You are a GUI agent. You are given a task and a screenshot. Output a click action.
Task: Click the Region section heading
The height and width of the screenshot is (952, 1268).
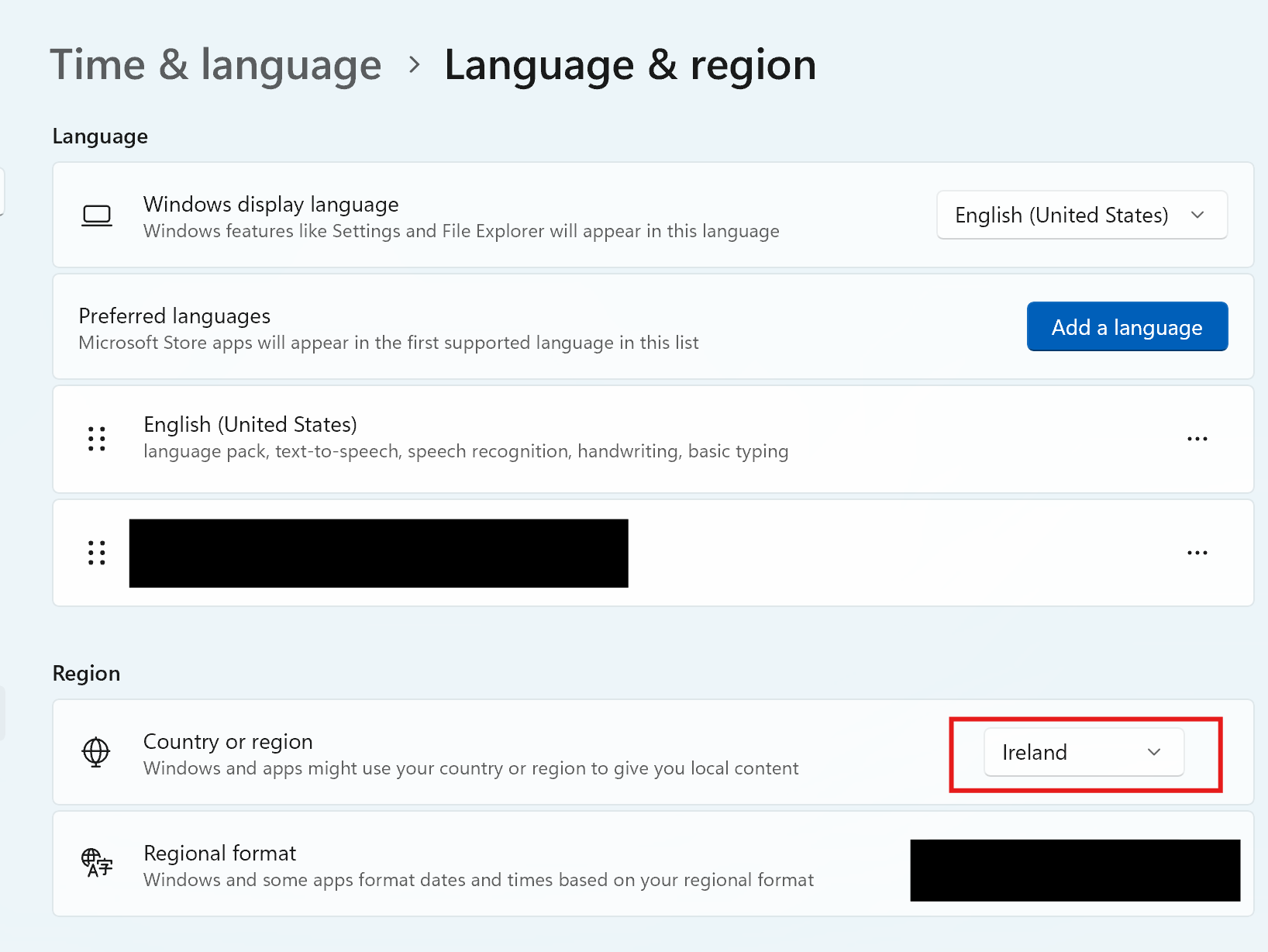(x=86, y=673)
